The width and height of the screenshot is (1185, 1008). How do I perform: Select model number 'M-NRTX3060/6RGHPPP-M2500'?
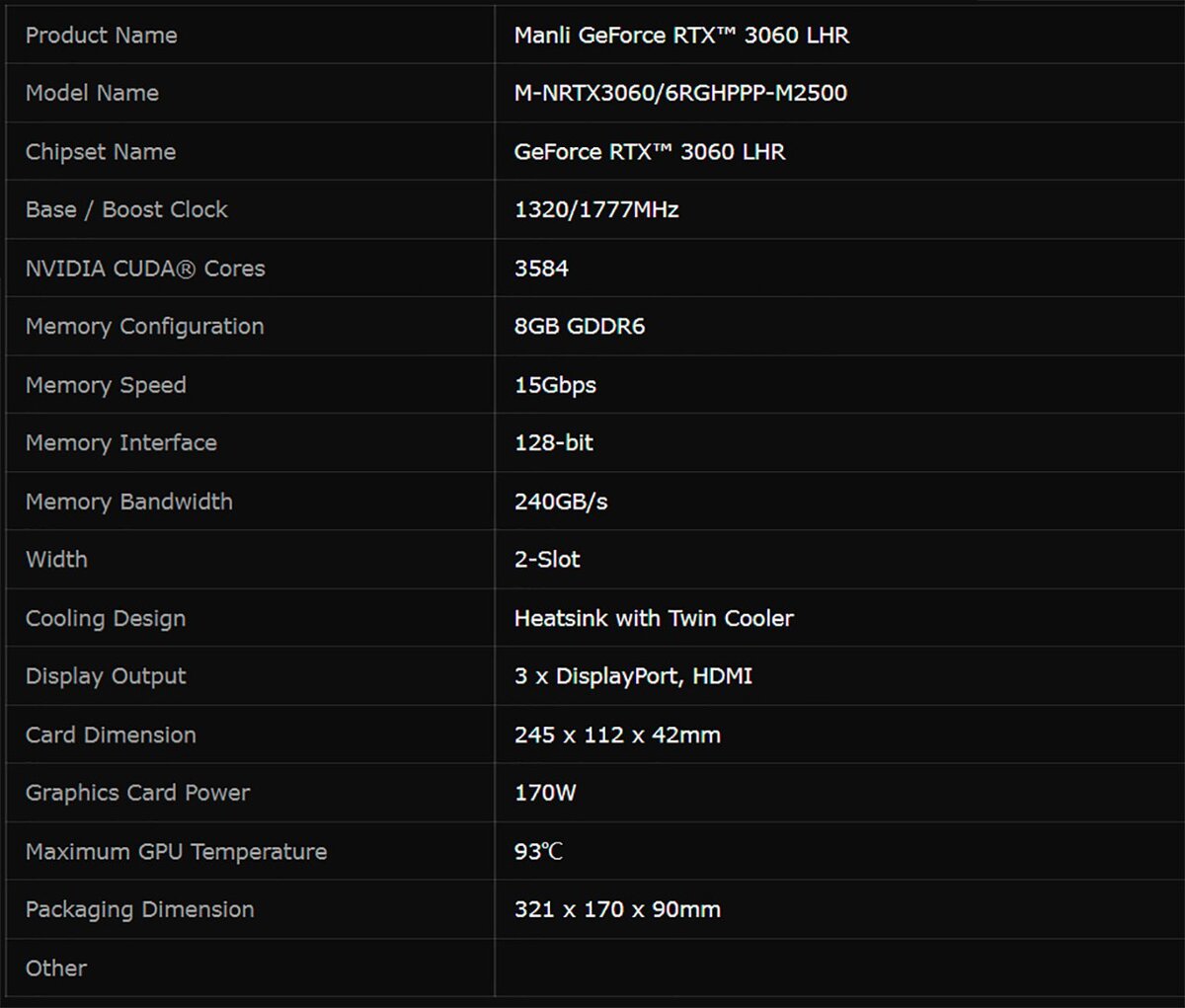(680, 93)
